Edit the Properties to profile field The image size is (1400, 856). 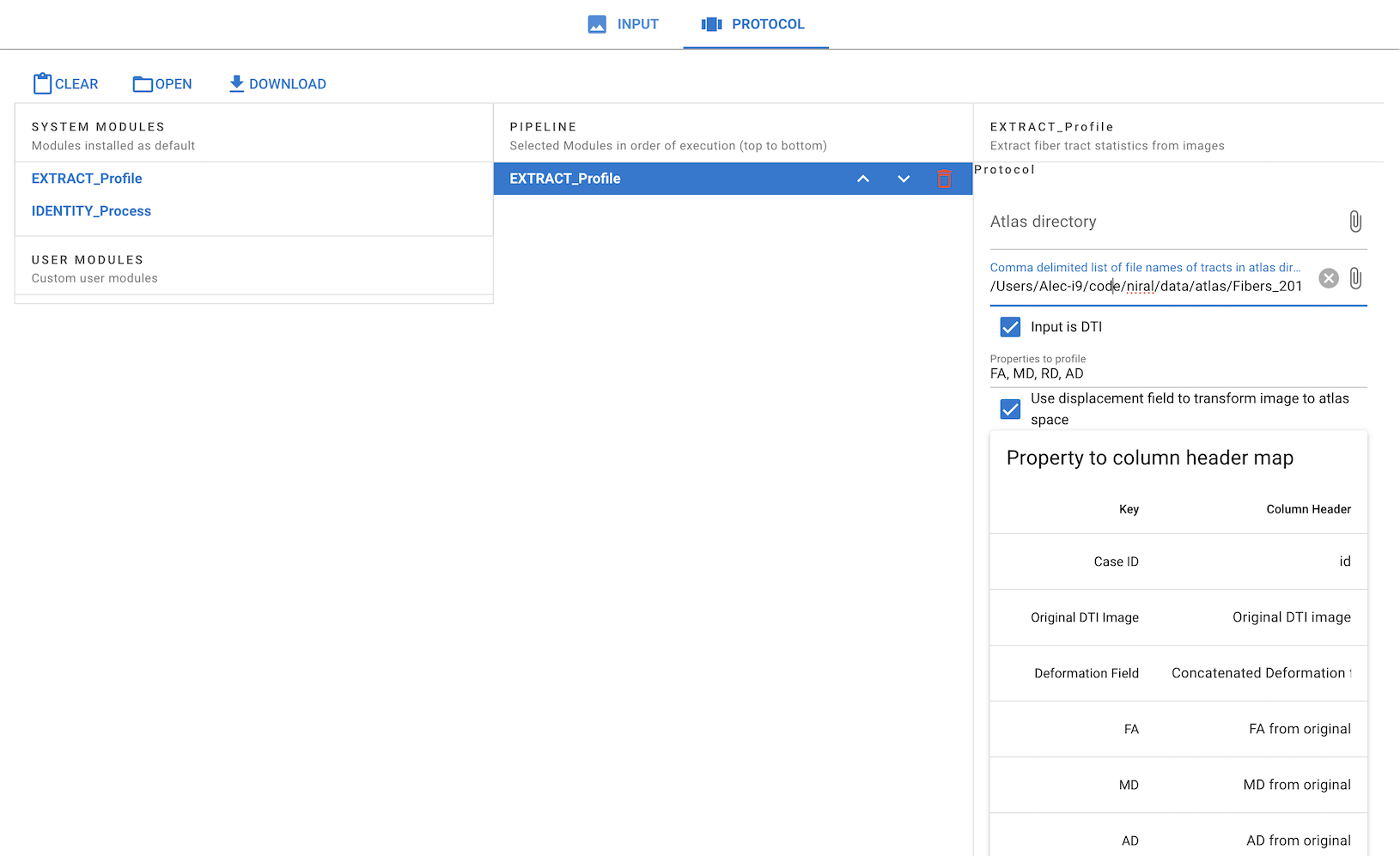coord(1178,373)
